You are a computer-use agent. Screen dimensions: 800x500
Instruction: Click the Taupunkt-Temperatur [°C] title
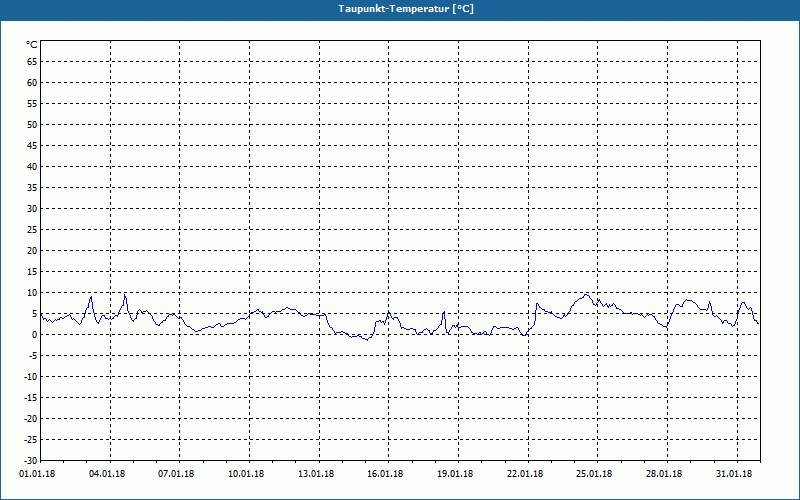tap(406, 9)
